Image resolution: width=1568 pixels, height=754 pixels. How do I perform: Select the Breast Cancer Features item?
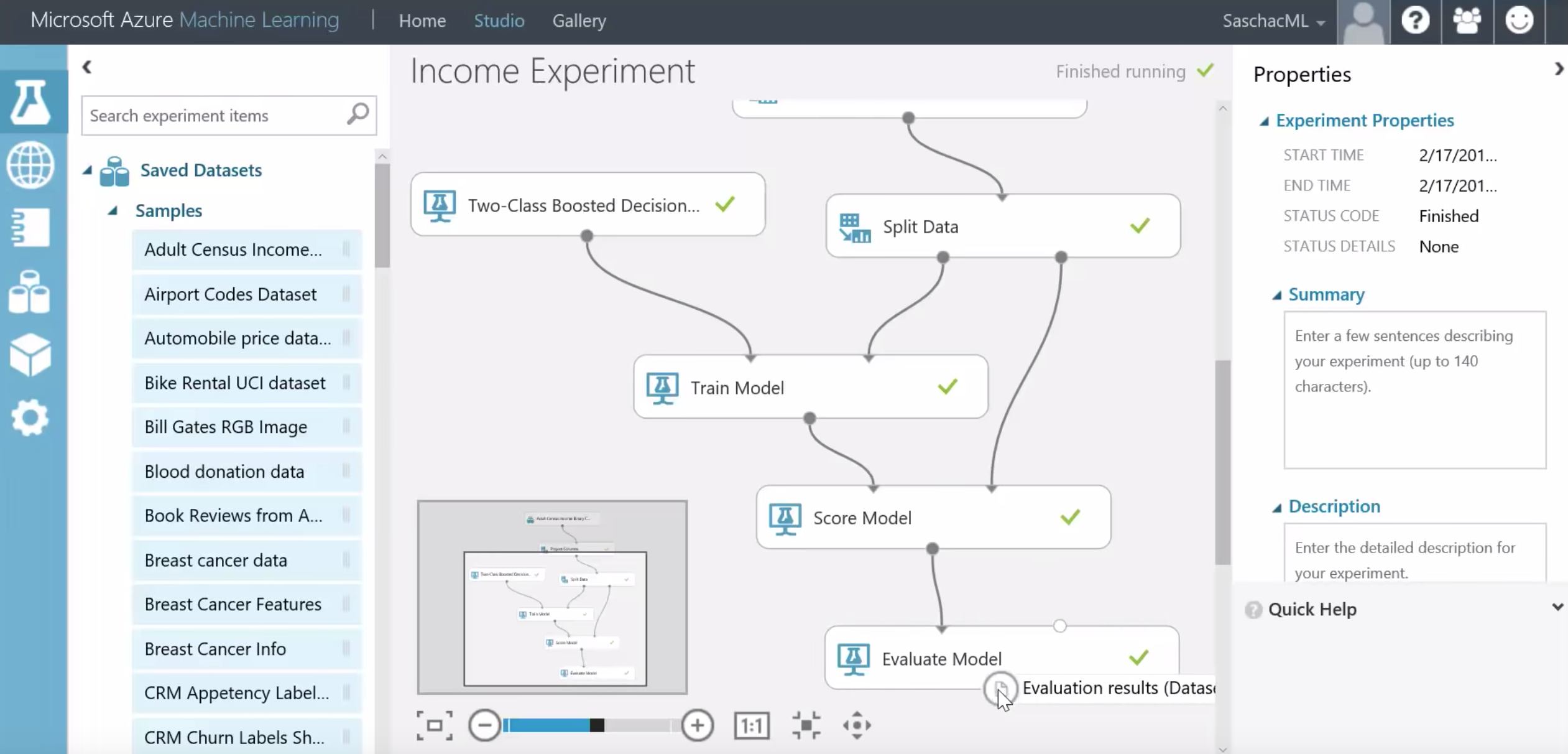(x=247, y=605)
